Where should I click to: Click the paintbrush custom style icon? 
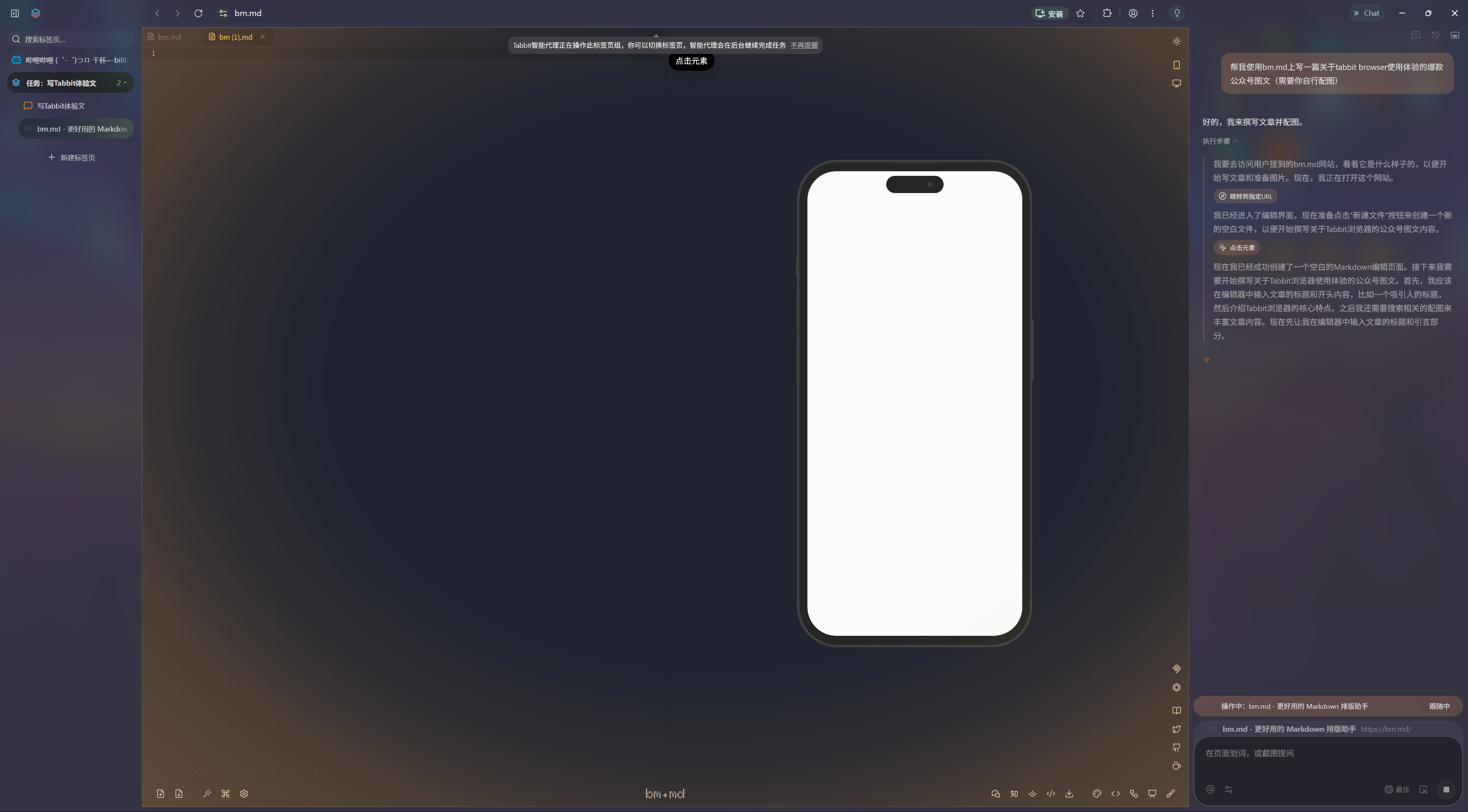pyautogui.click(x=1171, y=794)
